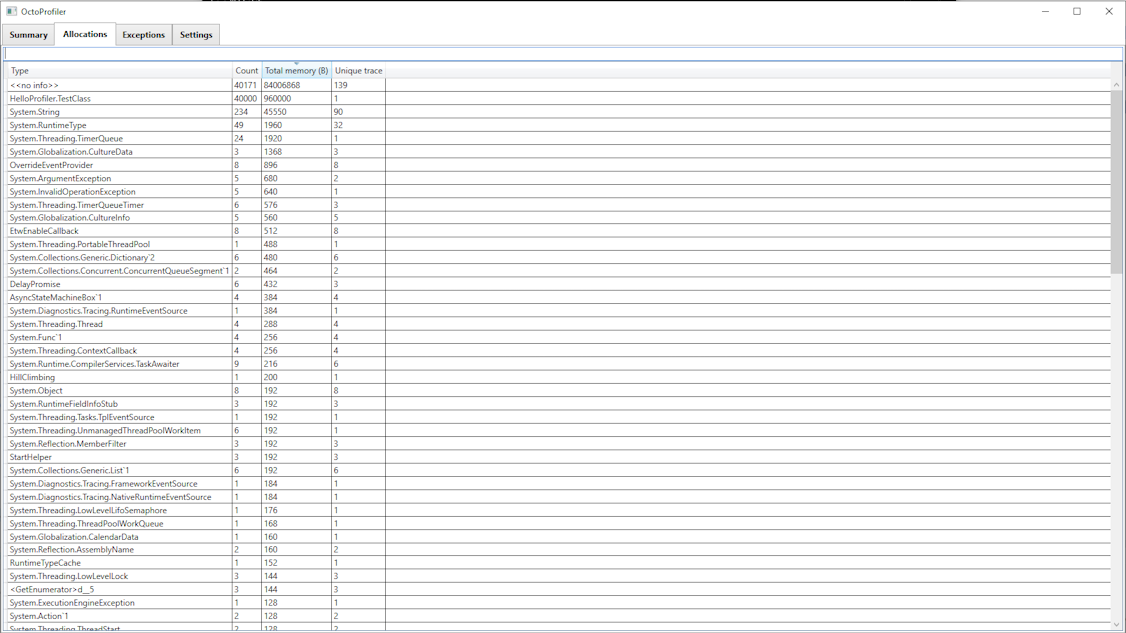Select the System.String row
Image resolution: width=1126 pixels, height=633 pixels.
[559, 111]
